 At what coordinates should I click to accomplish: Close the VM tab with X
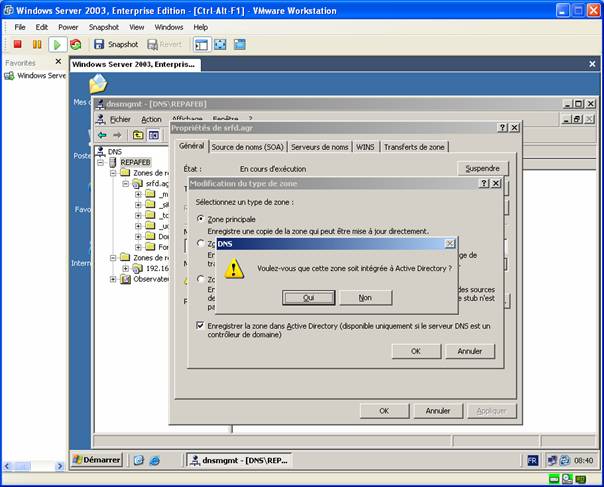point(592,64)
